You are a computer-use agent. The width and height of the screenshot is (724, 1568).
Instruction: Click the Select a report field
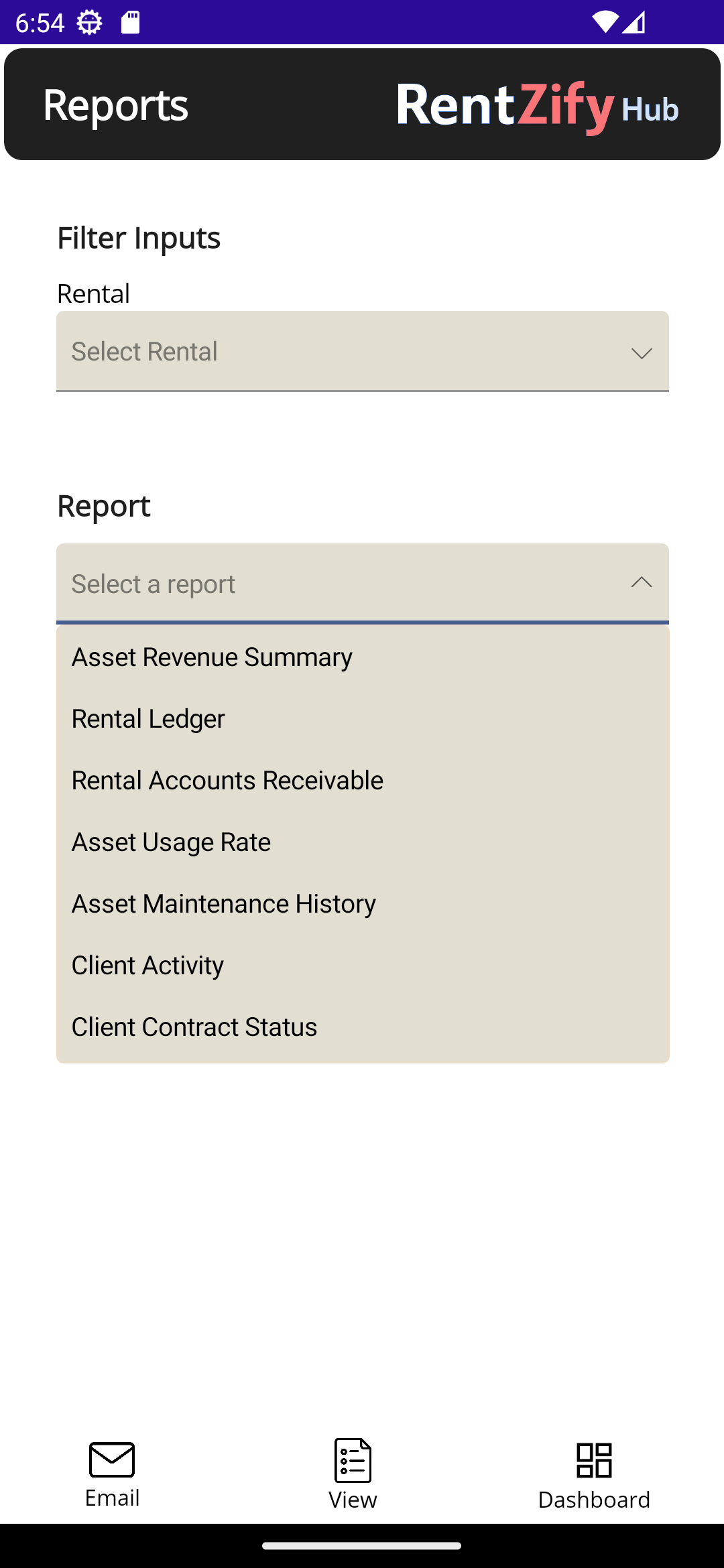(x=335, y=584)
